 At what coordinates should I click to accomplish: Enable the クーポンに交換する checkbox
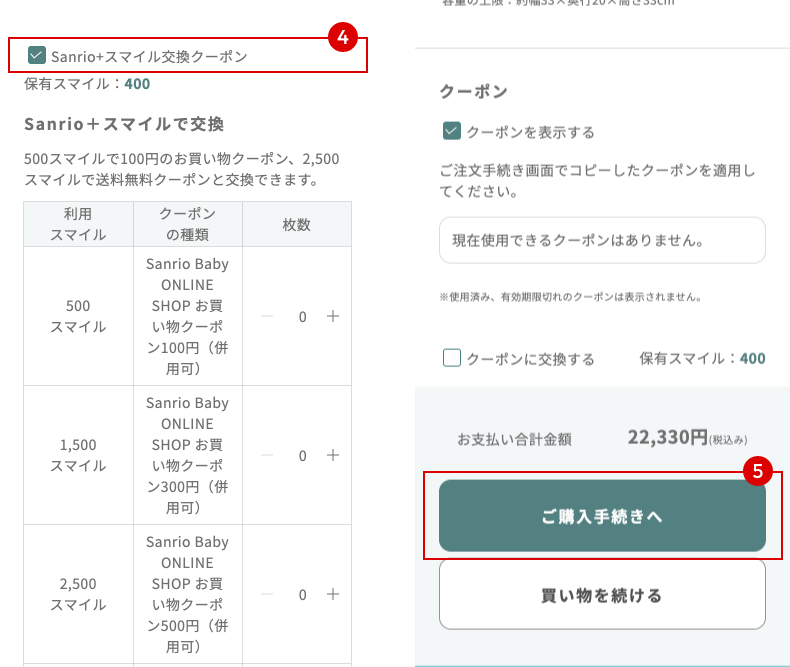coord(451,358)
